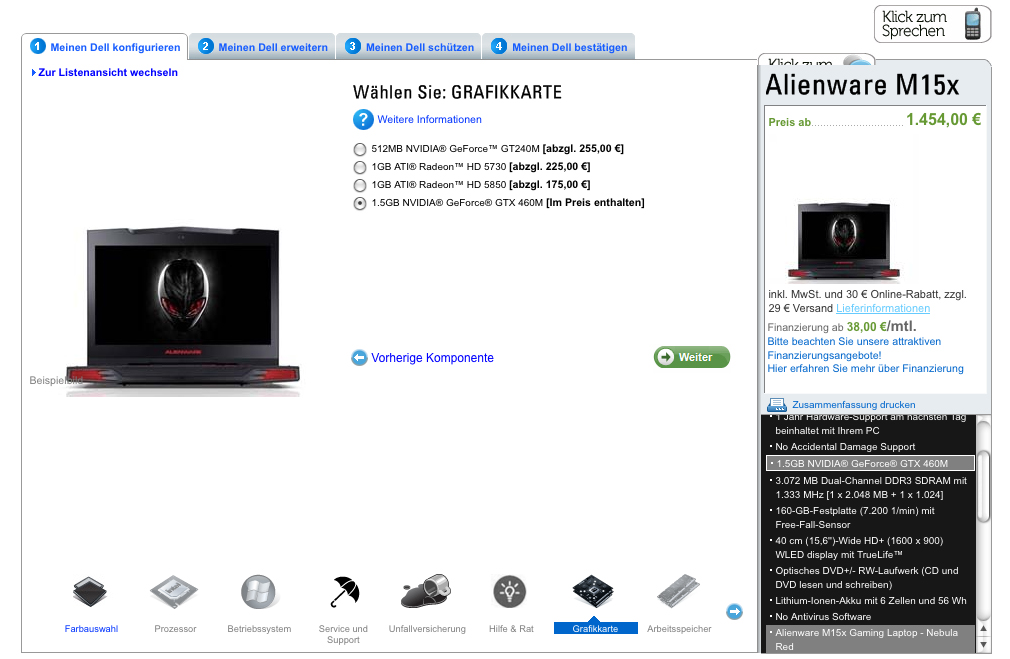Click Bitte beachten Sie unsere attraktiven Finanzierungsangebote

(x=854, y=348)
